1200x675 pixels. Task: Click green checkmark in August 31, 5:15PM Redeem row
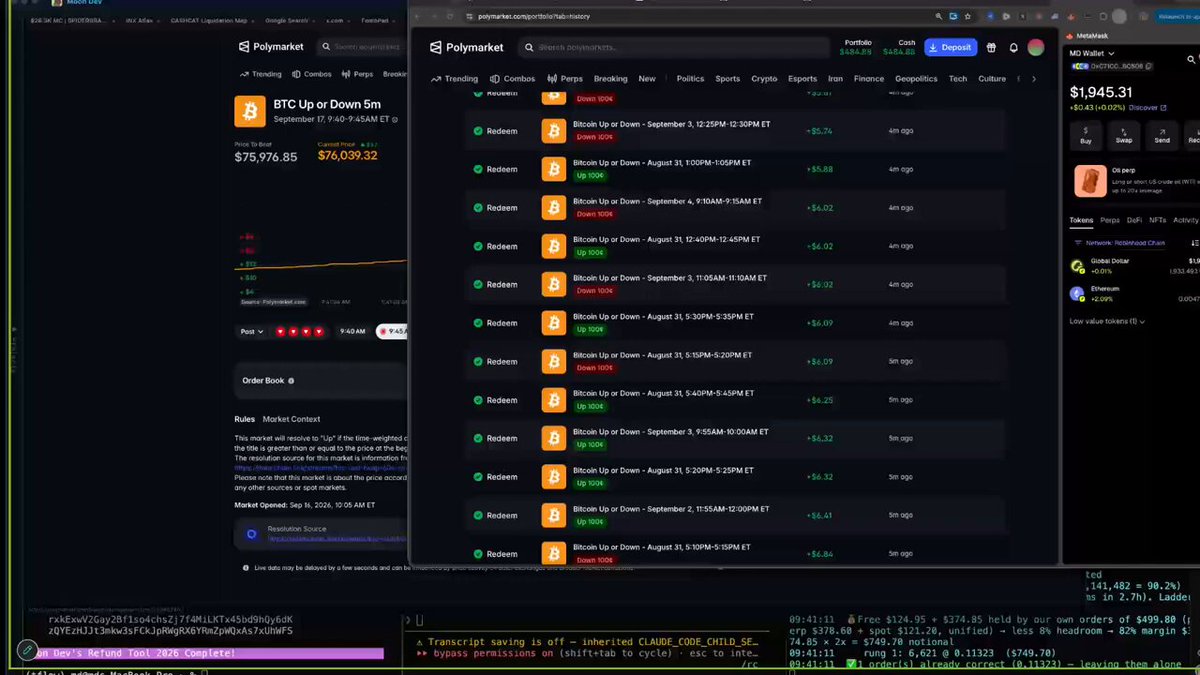tap(478, 361)
